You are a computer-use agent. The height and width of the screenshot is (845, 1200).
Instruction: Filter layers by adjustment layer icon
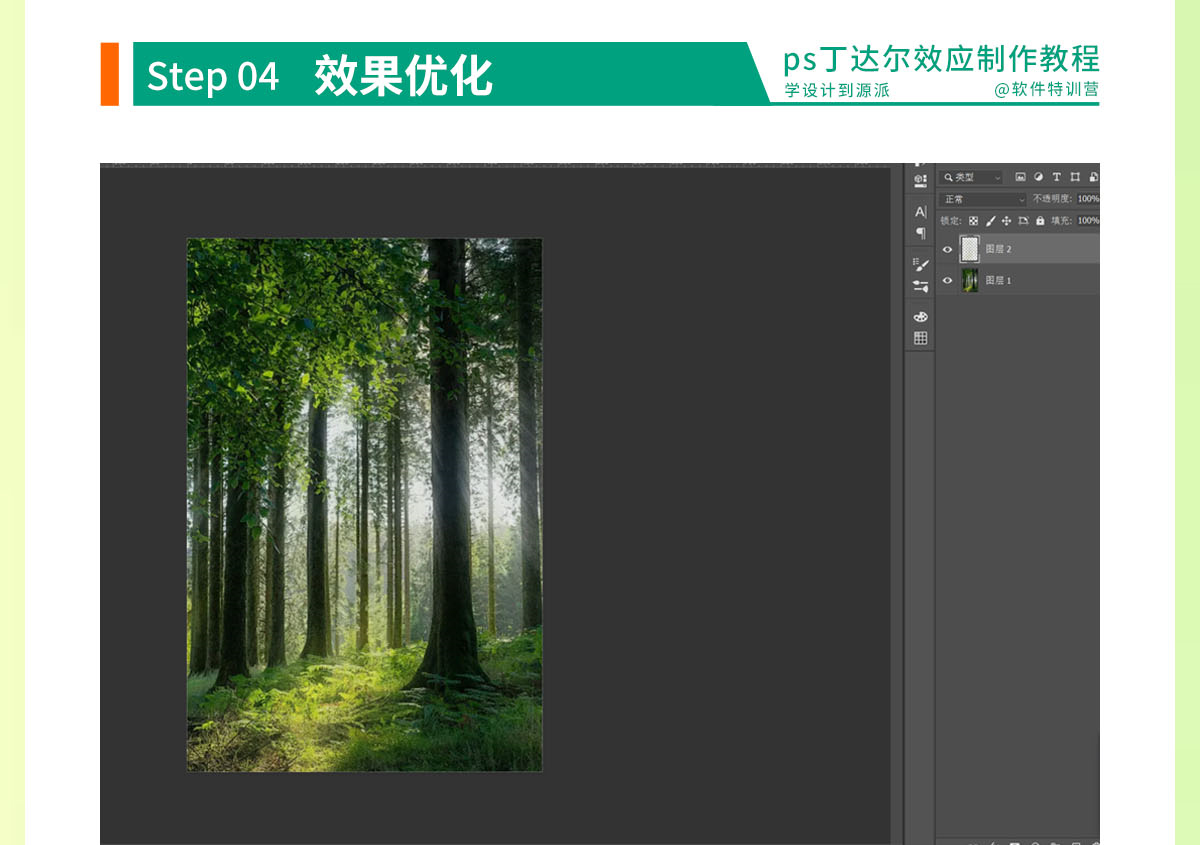tap(1038, 177)
